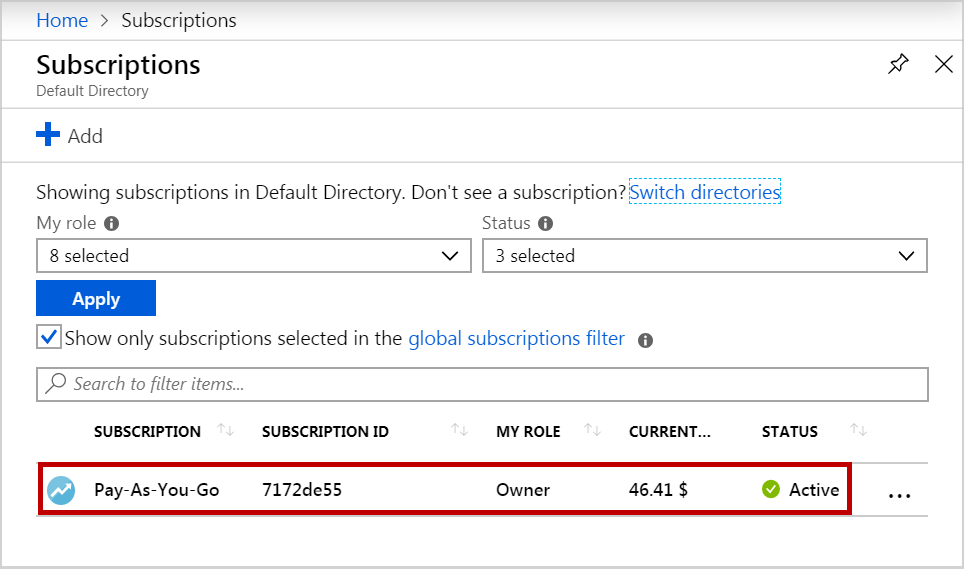The width and height of the screenshot is (964, 569).
Task: Sort by Subscription ID column arrows
Action: (x=459, y=431)
